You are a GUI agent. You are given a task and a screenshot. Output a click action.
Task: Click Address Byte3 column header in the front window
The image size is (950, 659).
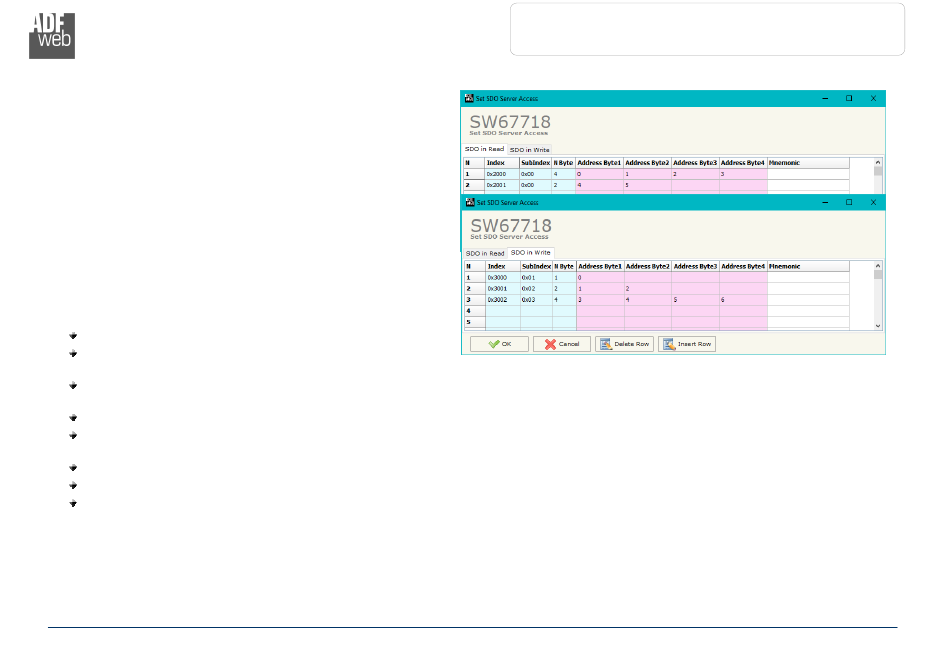coord(696,267)
